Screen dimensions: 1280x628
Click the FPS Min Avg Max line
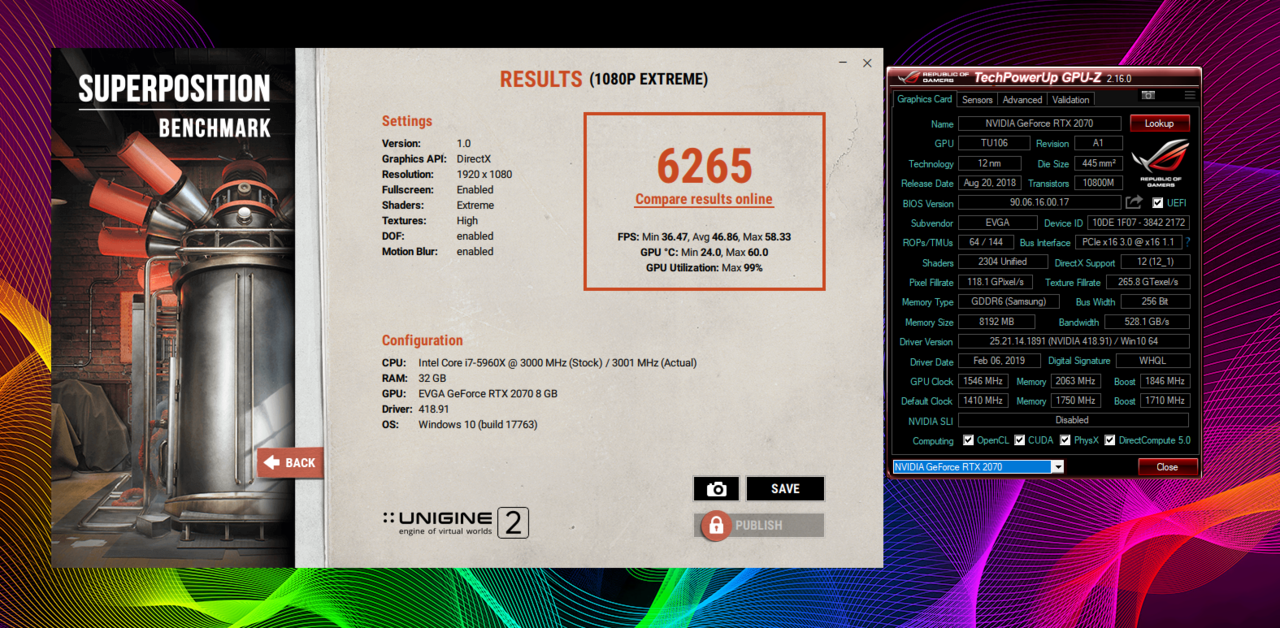tap(704, 237)
